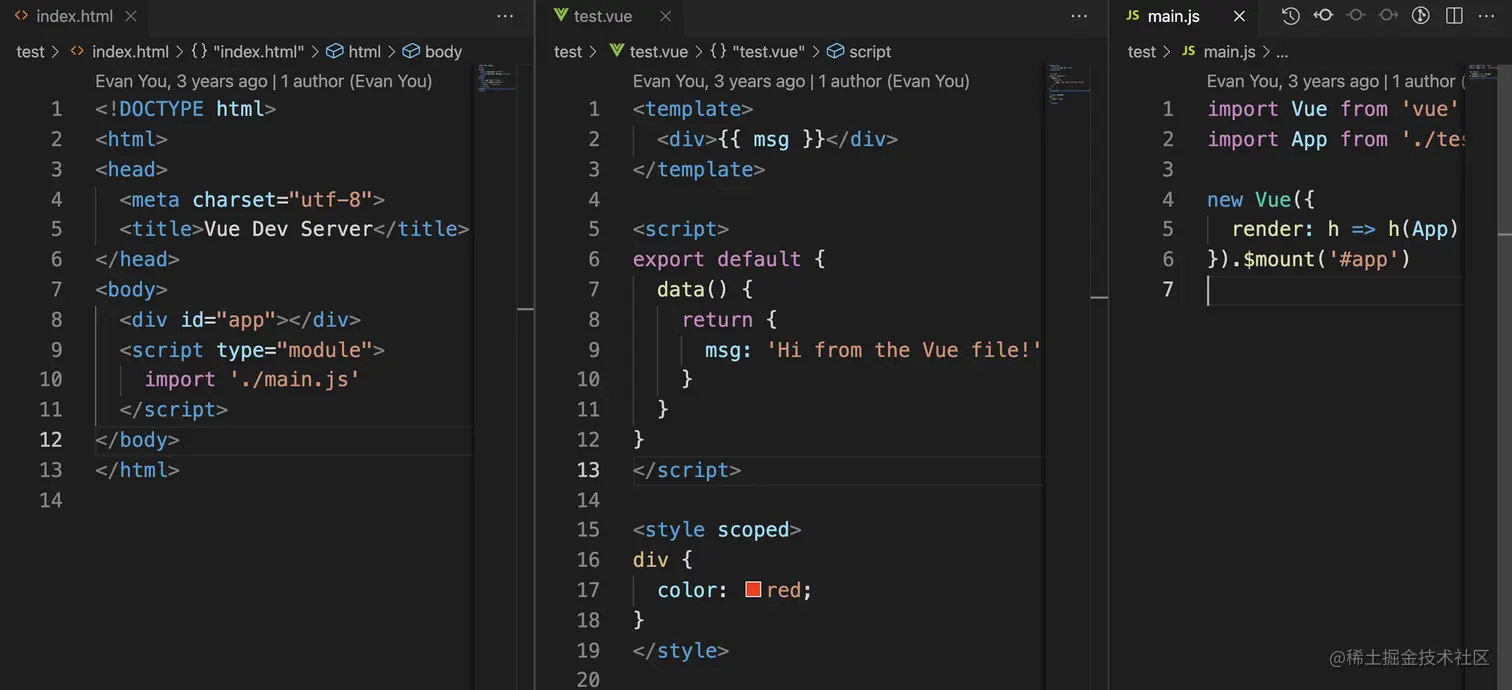This screenshot has width=1512, height=690.
Task: Close the main.js tab
Action: [1239, 16]
